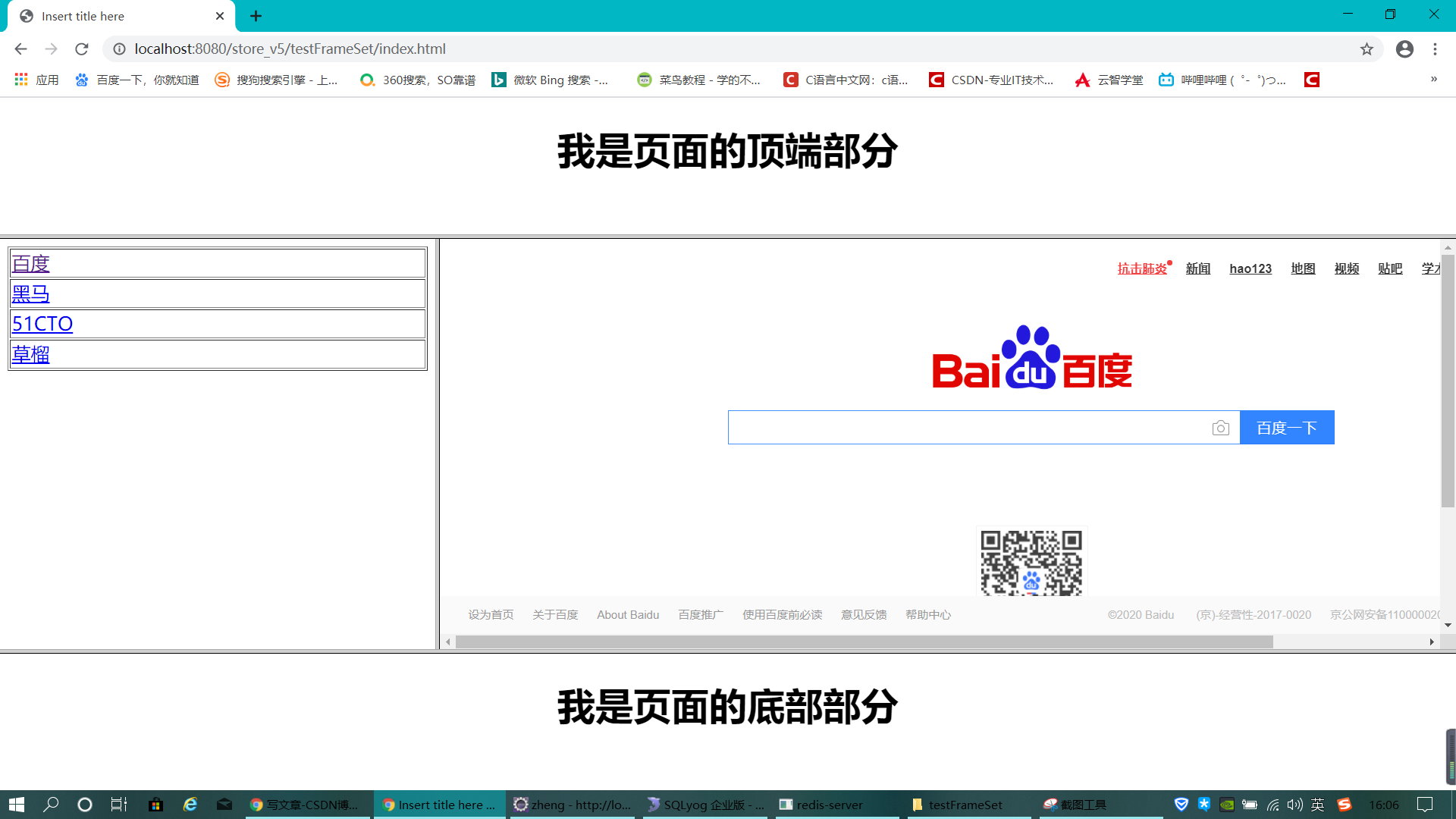
Task: Click the bookmark star icon
Action: 1367,49
